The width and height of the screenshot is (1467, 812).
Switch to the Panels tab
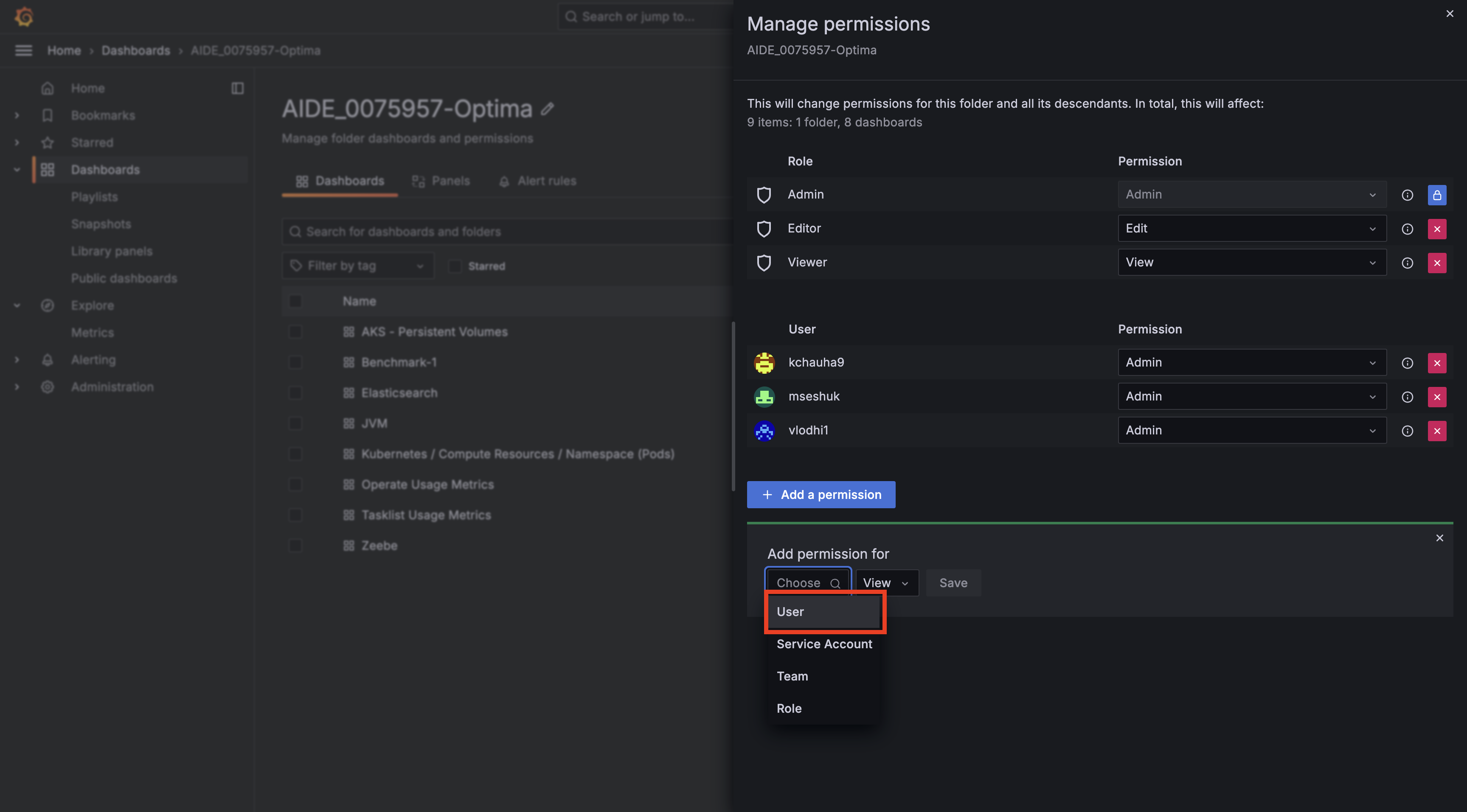tap(441, 181)
